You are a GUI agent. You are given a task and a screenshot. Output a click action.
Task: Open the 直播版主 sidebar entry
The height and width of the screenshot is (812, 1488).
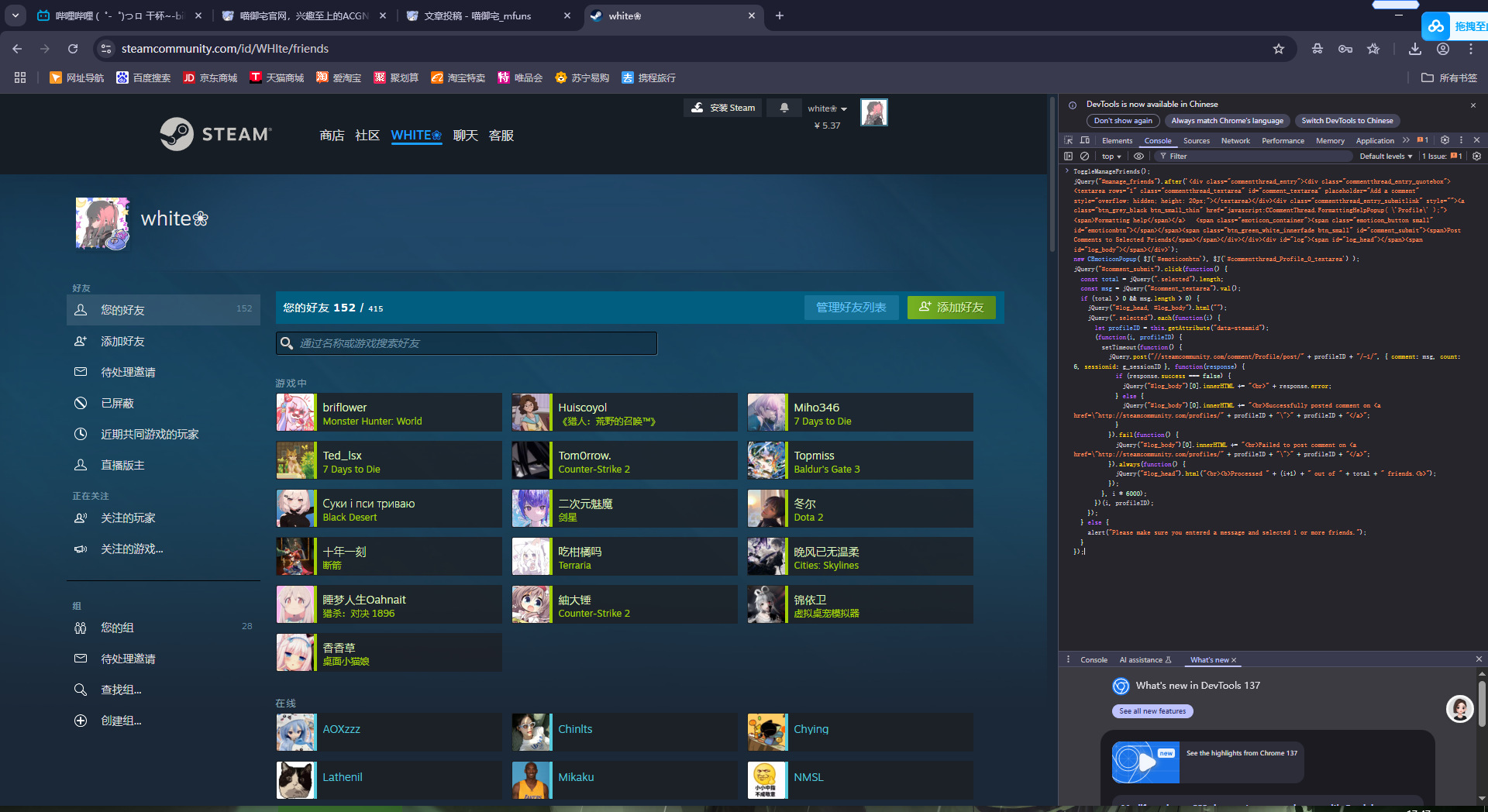164,465
